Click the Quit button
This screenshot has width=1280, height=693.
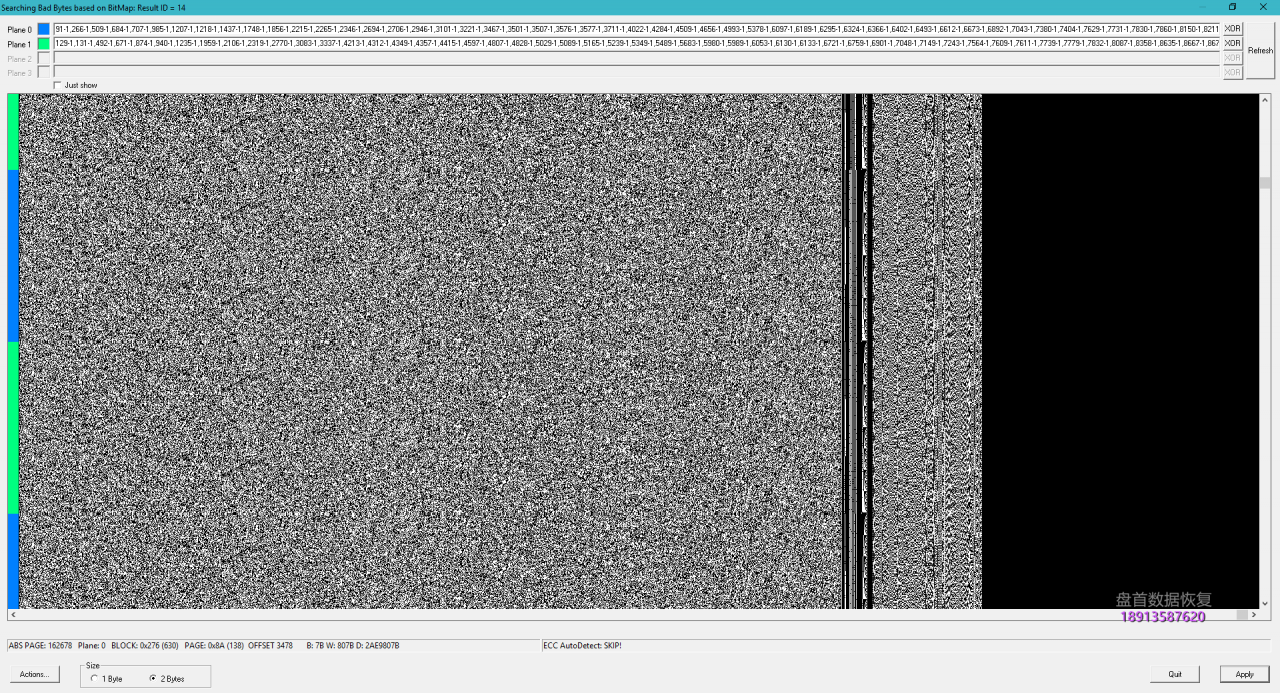pyautogui.click(x=1175, y=674)
